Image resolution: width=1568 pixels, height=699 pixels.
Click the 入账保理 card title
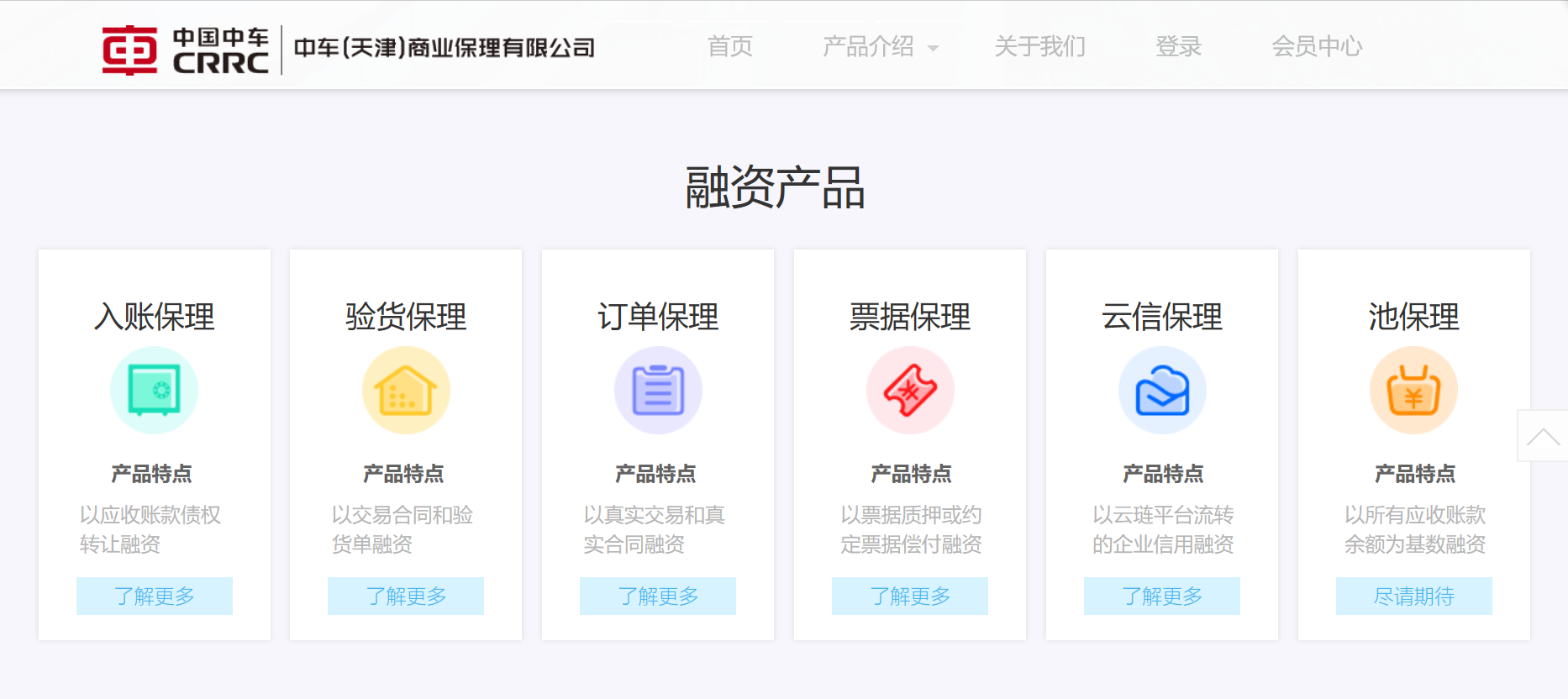[155, 317]
